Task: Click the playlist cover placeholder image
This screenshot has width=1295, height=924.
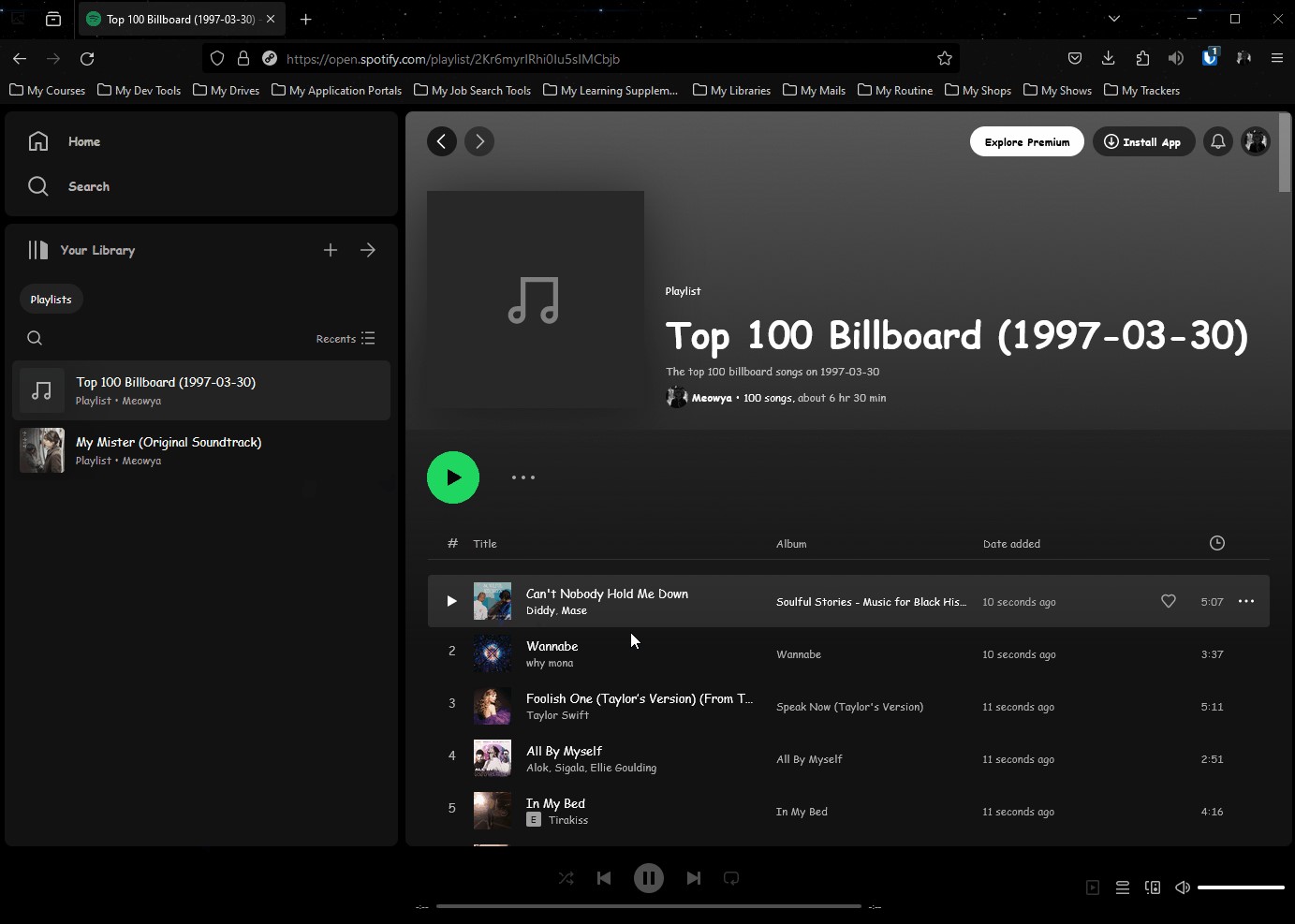Action: pos(536,300)
